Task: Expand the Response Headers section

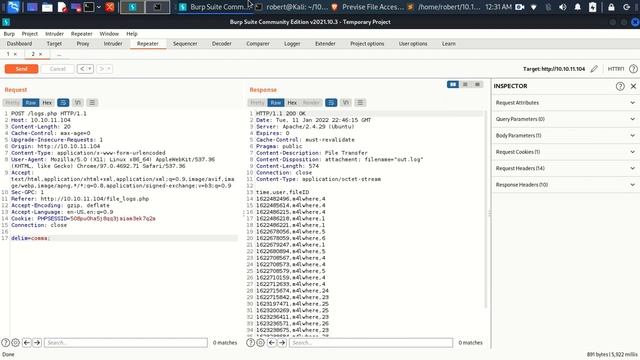Action: click(x=566, y=185)
